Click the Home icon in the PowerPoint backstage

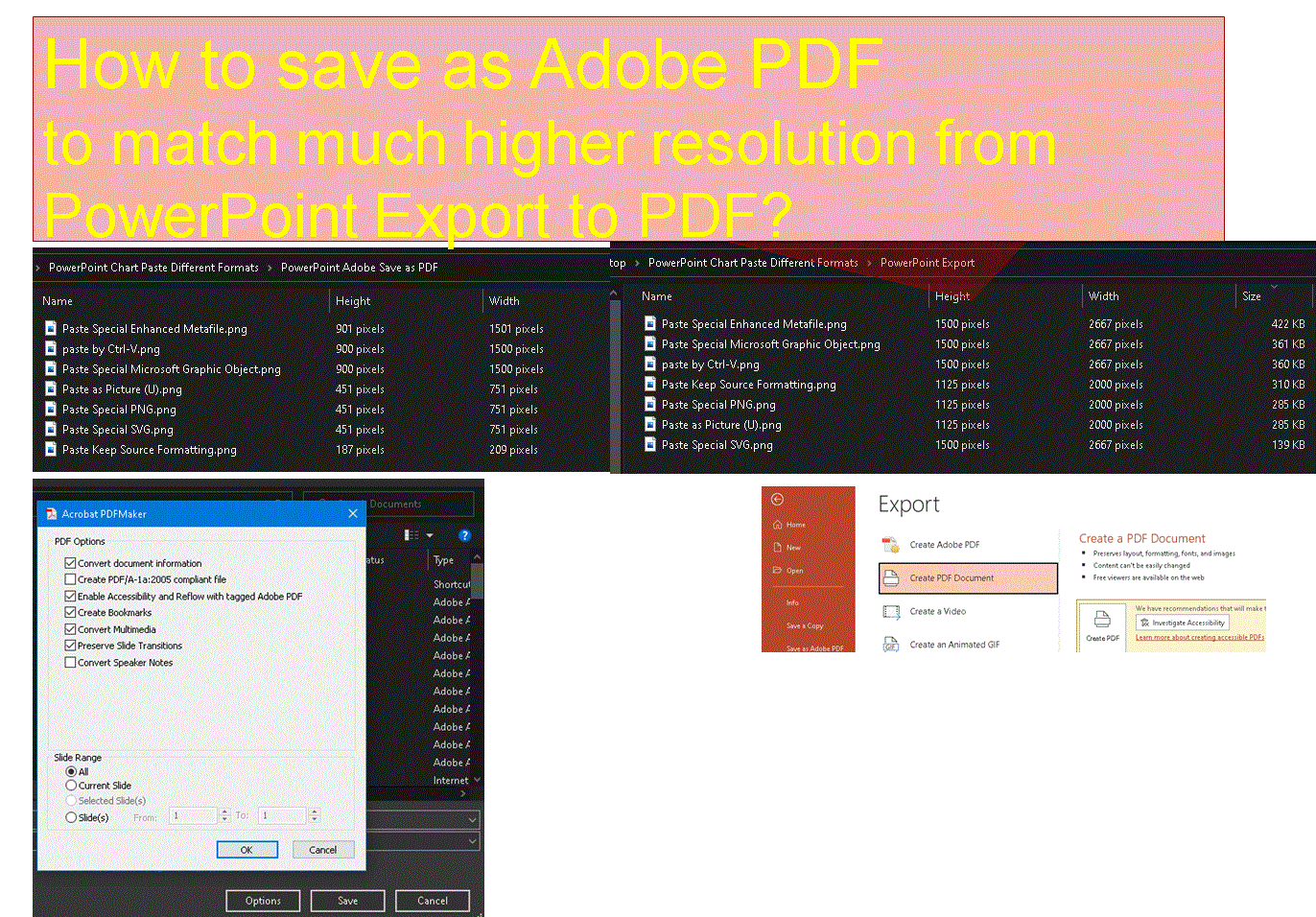777,525
